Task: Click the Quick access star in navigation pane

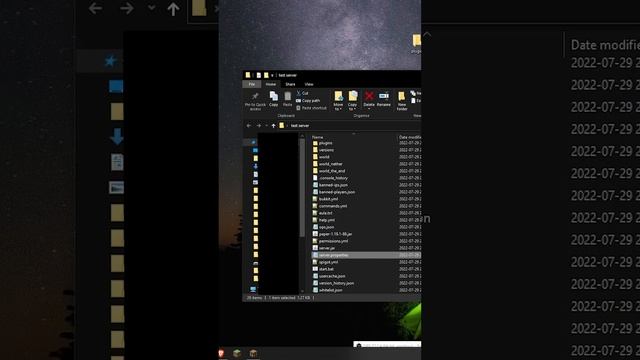Action: click(x=253, y=142)
